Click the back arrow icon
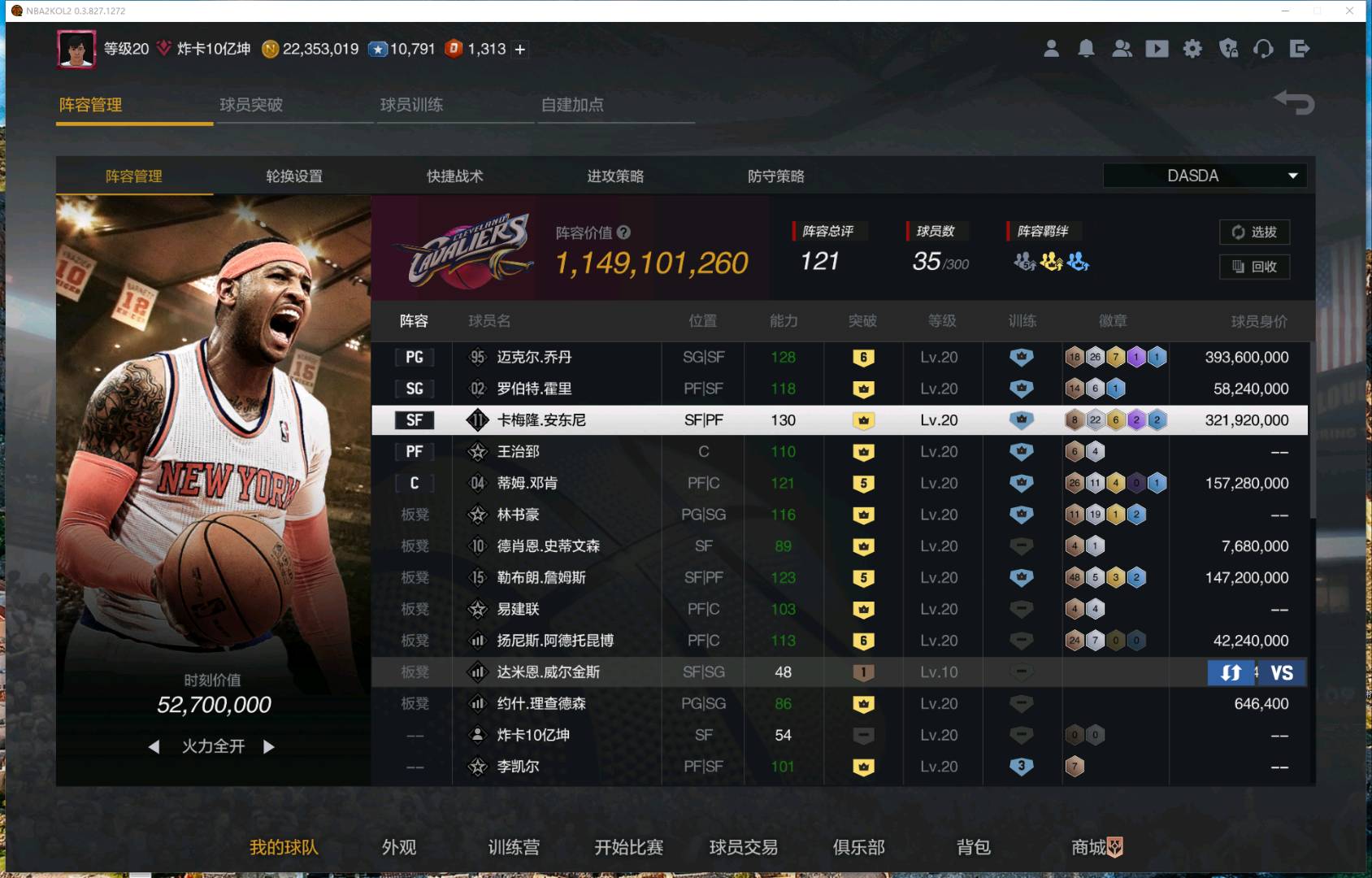The height and width of the screenshot is (878, 1372). (x=1294, y=103)
